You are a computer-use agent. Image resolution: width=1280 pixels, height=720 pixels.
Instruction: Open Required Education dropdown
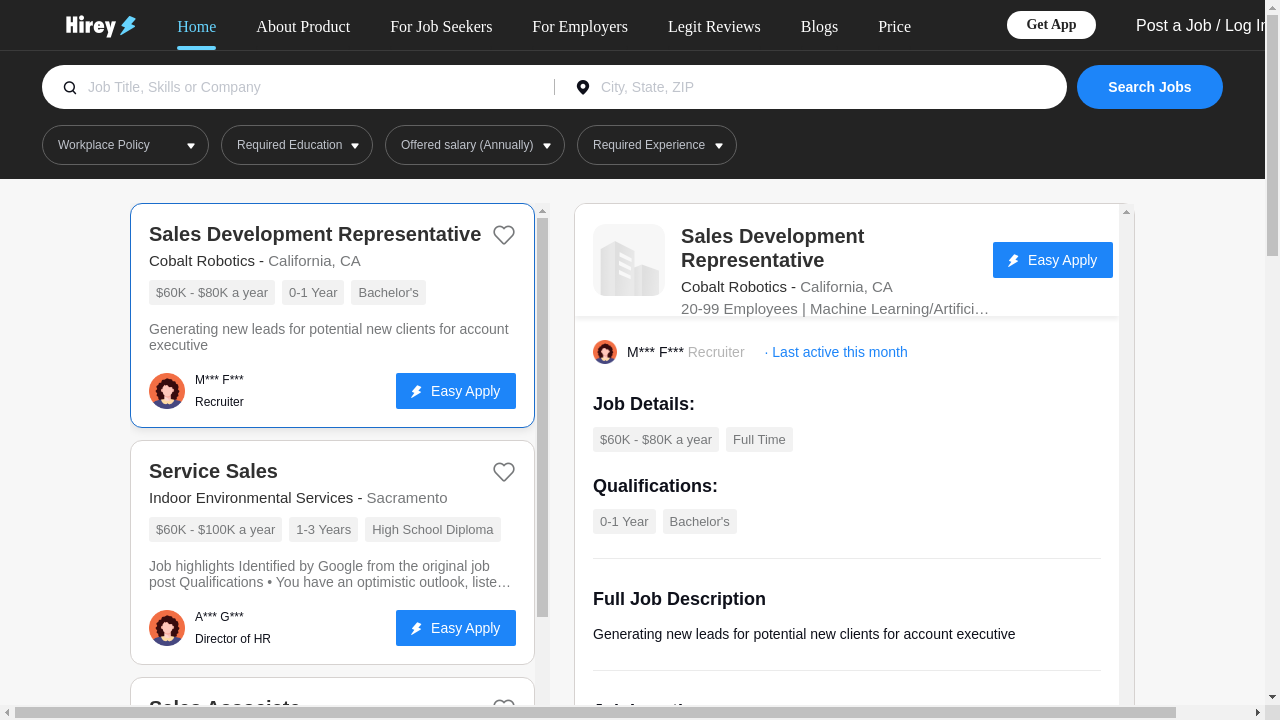297,145
